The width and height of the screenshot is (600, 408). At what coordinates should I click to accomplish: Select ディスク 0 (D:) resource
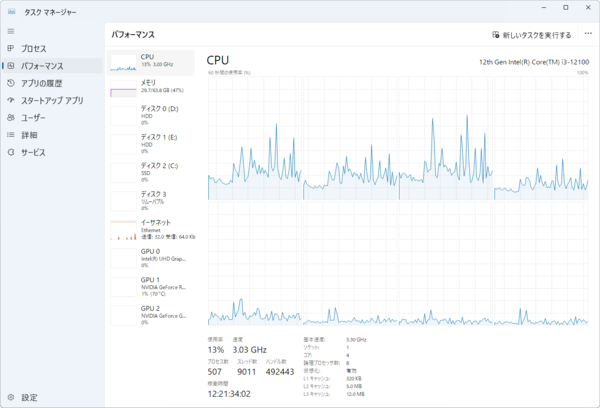pos(151,116)
